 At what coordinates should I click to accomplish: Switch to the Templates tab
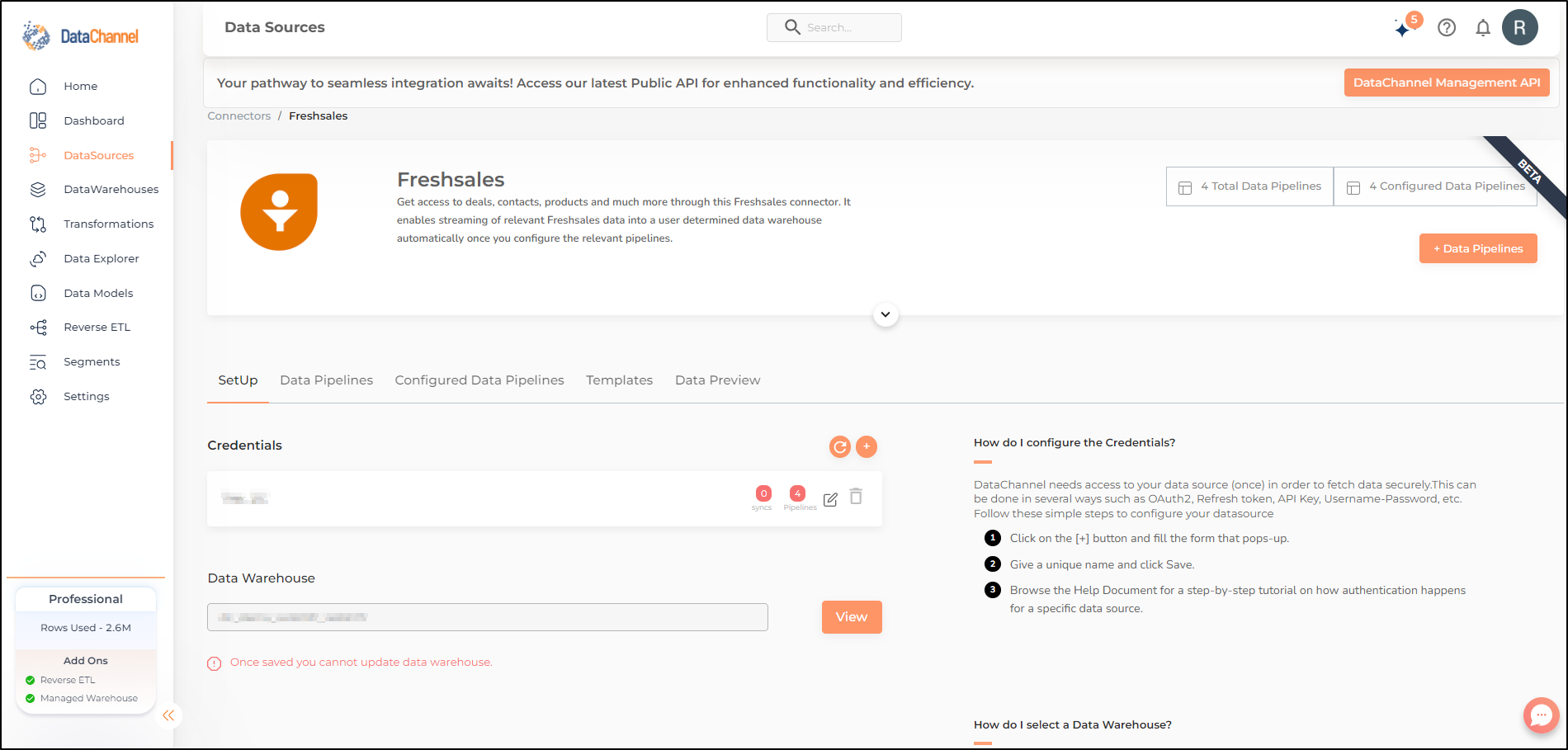point(619,380)
